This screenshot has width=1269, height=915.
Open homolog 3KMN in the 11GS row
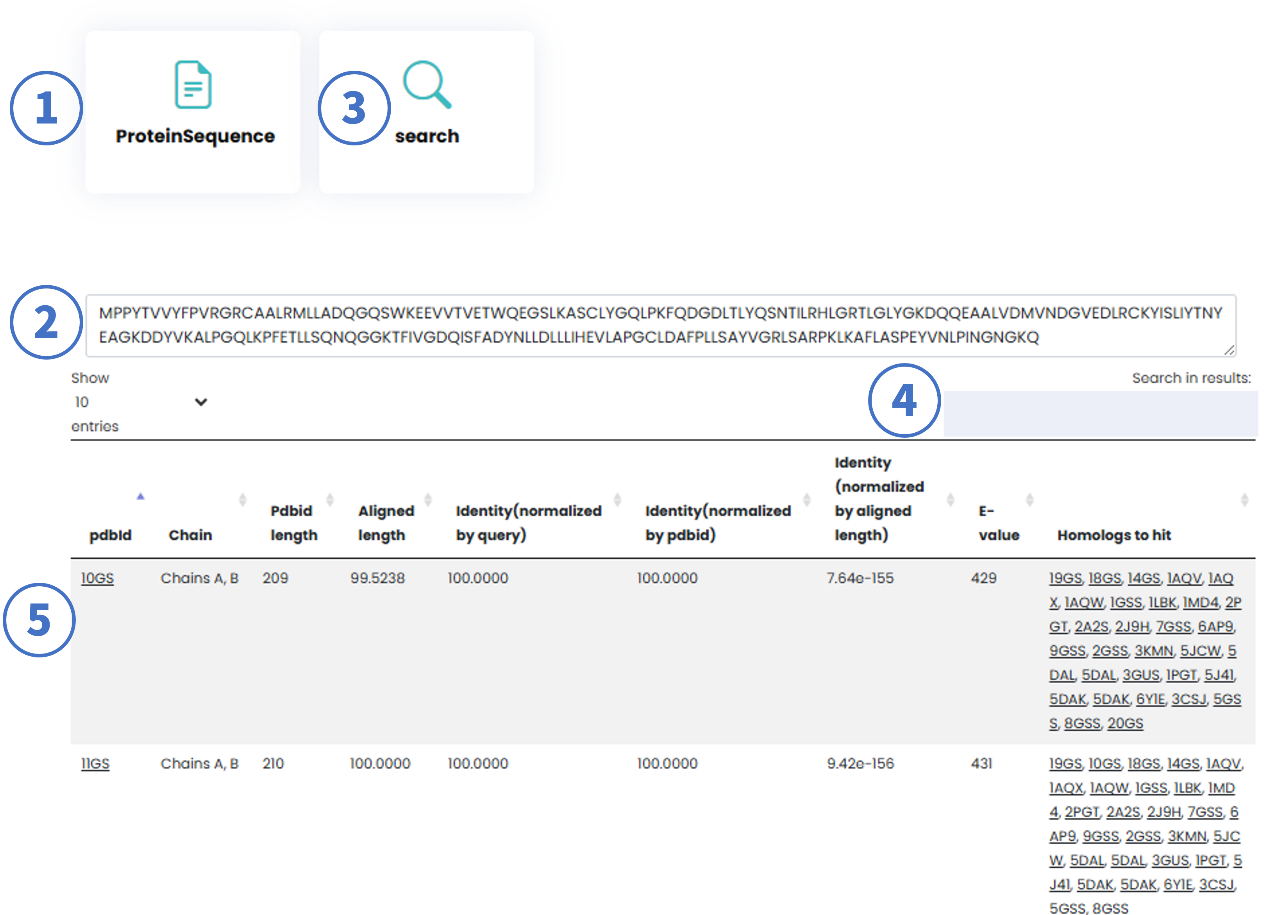(x=1187, y=836)
